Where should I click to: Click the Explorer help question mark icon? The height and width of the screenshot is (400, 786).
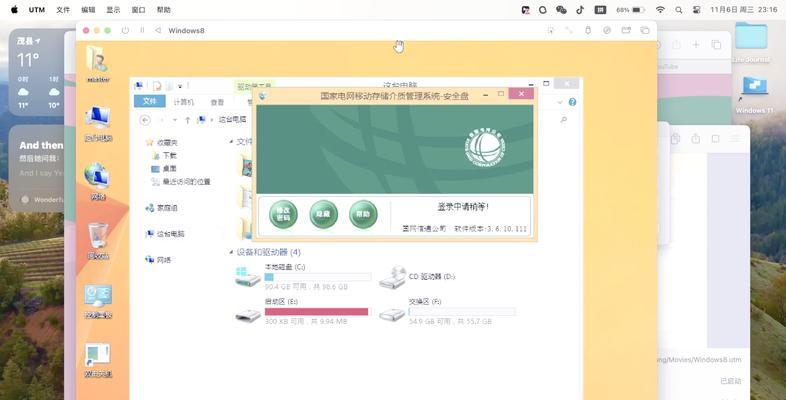572,102
